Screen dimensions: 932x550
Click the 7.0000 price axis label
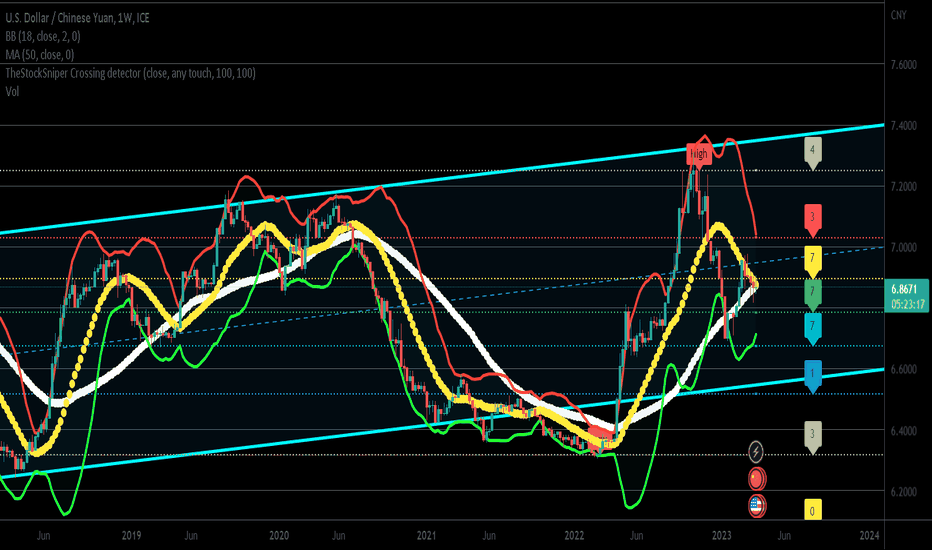tap(903, 247)
